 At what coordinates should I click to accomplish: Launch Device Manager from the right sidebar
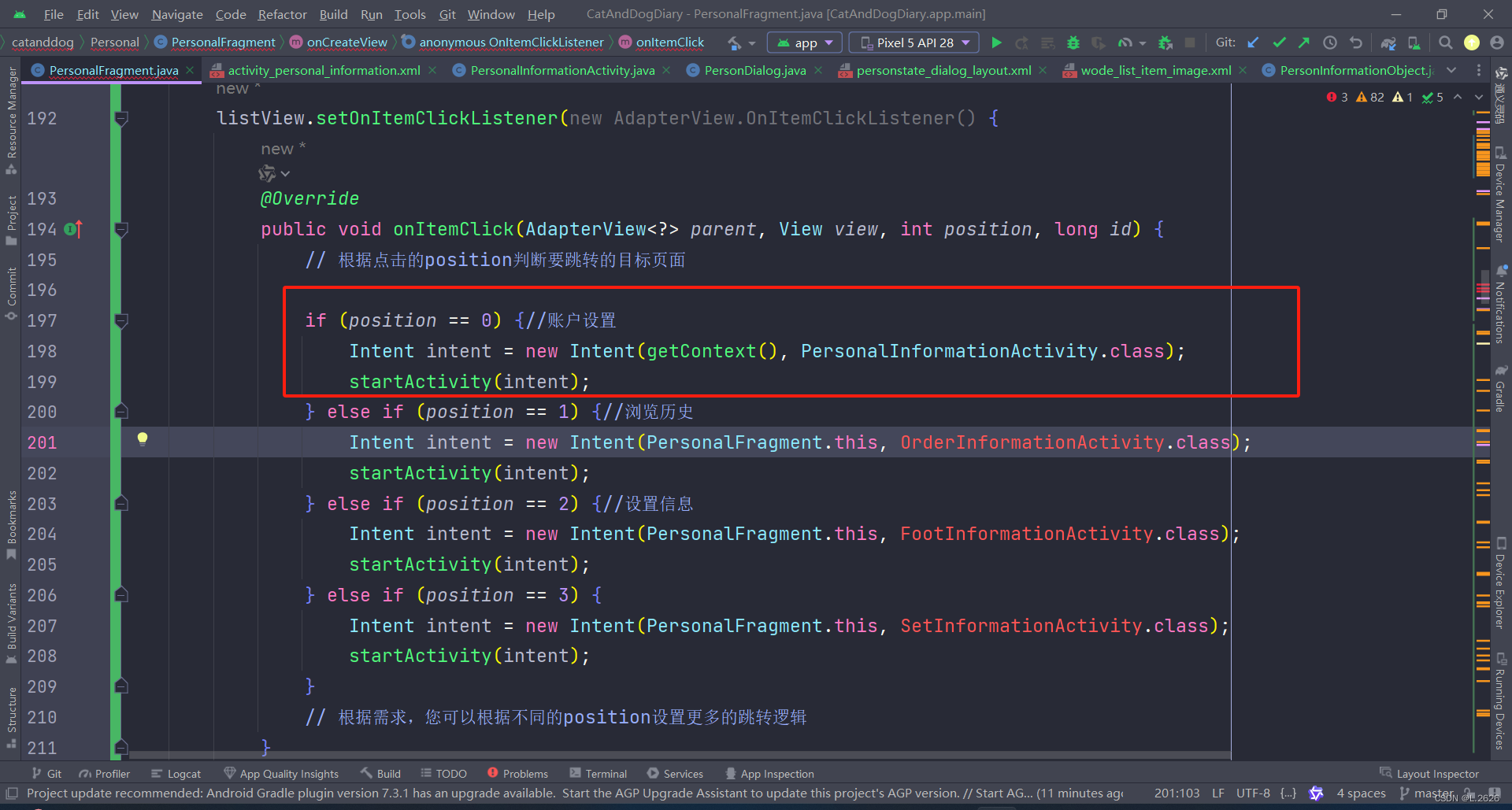[1501, 185]
